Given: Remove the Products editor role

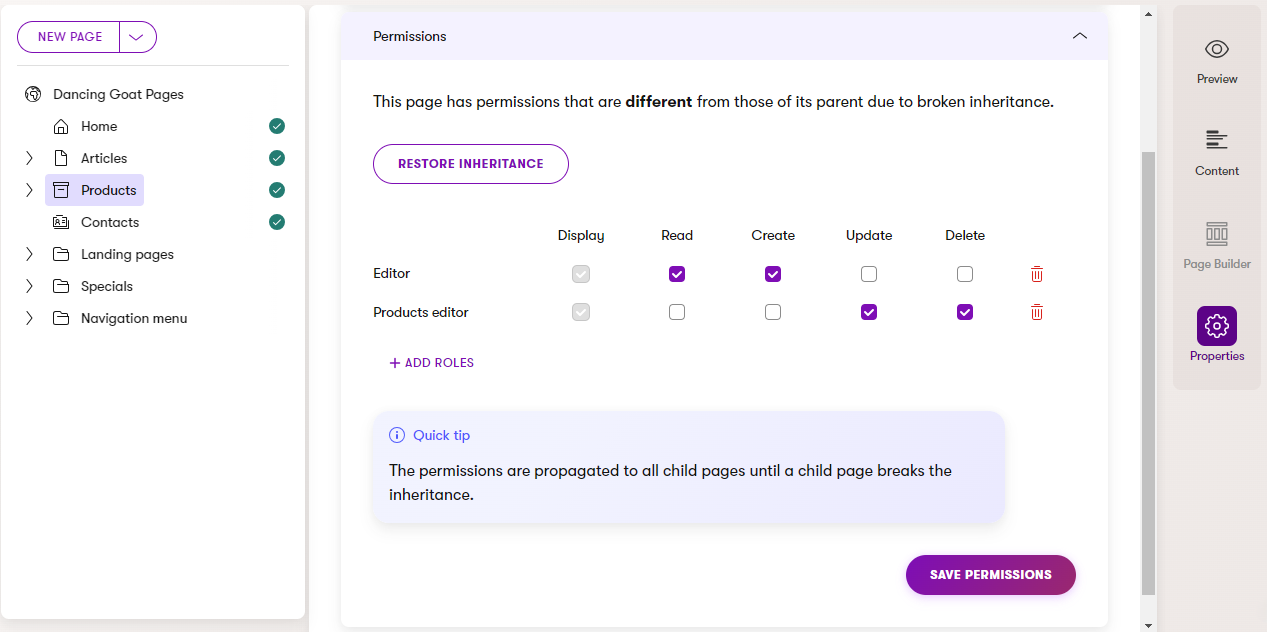Looking at the screenshot, I should click(1037, 312).
